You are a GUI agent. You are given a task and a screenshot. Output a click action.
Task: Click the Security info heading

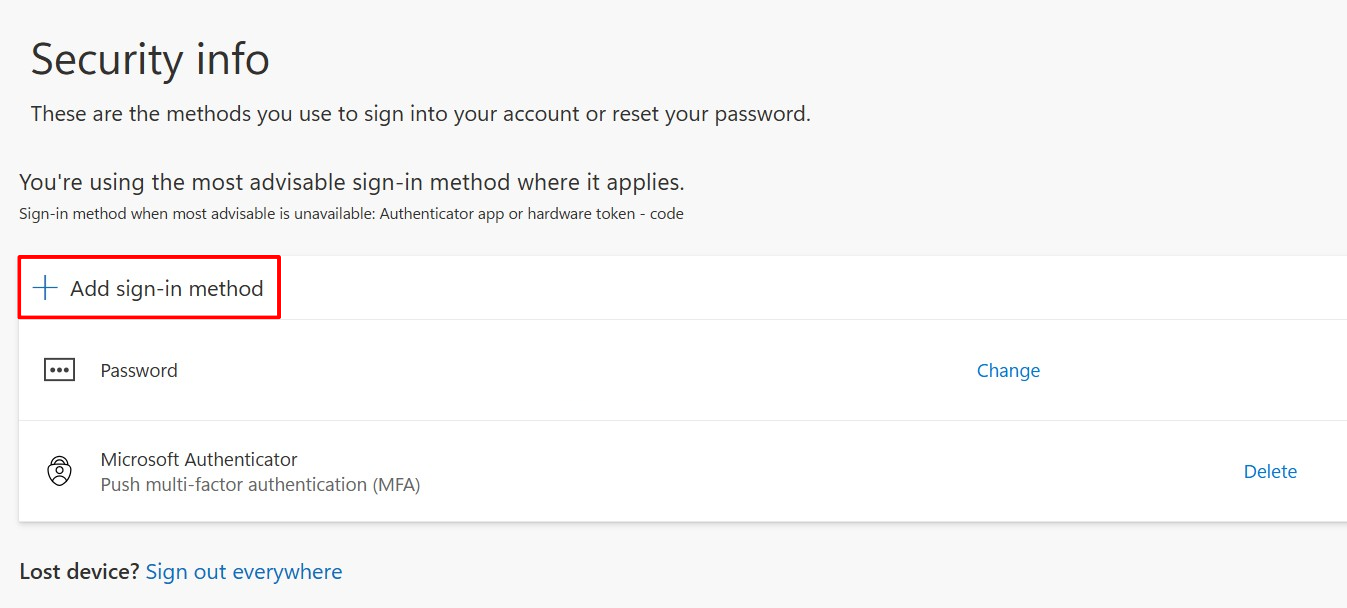click(150, 59)
